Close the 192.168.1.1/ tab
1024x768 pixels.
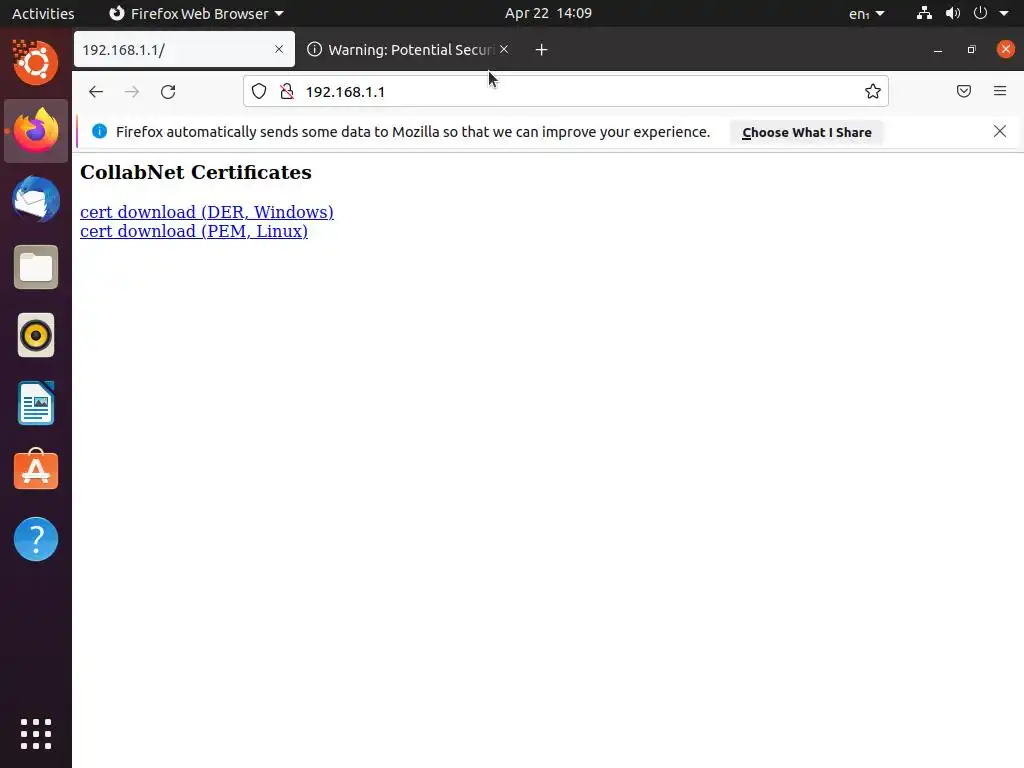(279, 49)
